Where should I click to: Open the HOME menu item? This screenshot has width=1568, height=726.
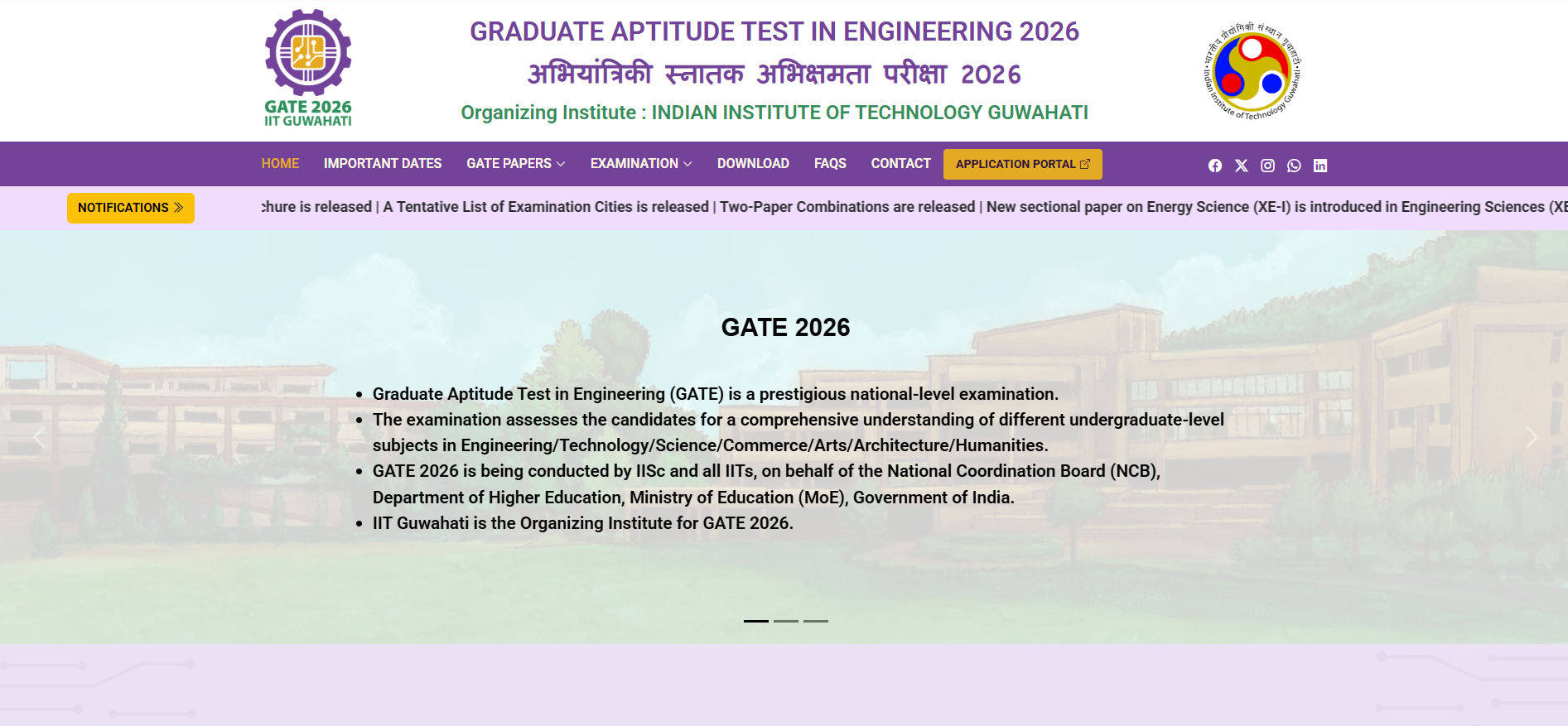(x=280, y=164)
